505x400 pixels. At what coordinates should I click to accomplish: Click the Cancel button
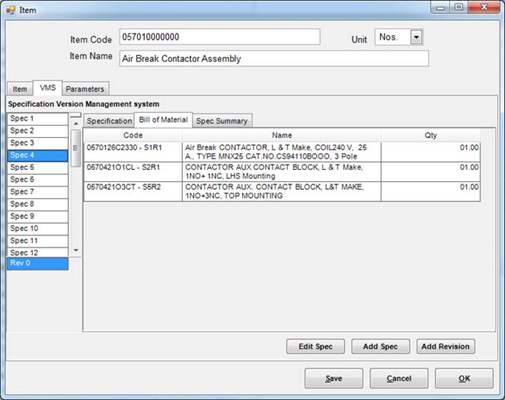[x=399, y=378]
